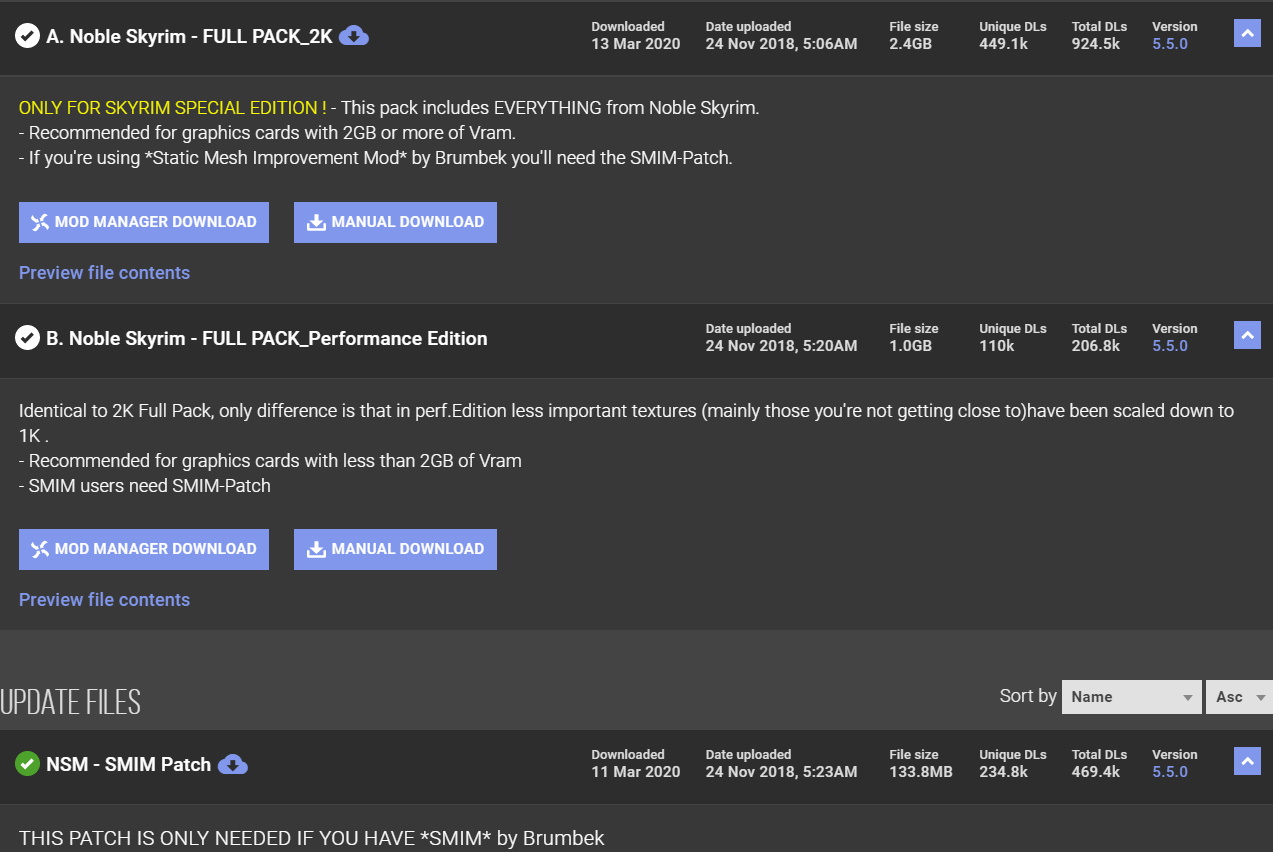The width and height of the screenshot is (1273, 852).
Task: Click the cloud download icon next to NSM - SMIM Patch
Action: [232, 764]
